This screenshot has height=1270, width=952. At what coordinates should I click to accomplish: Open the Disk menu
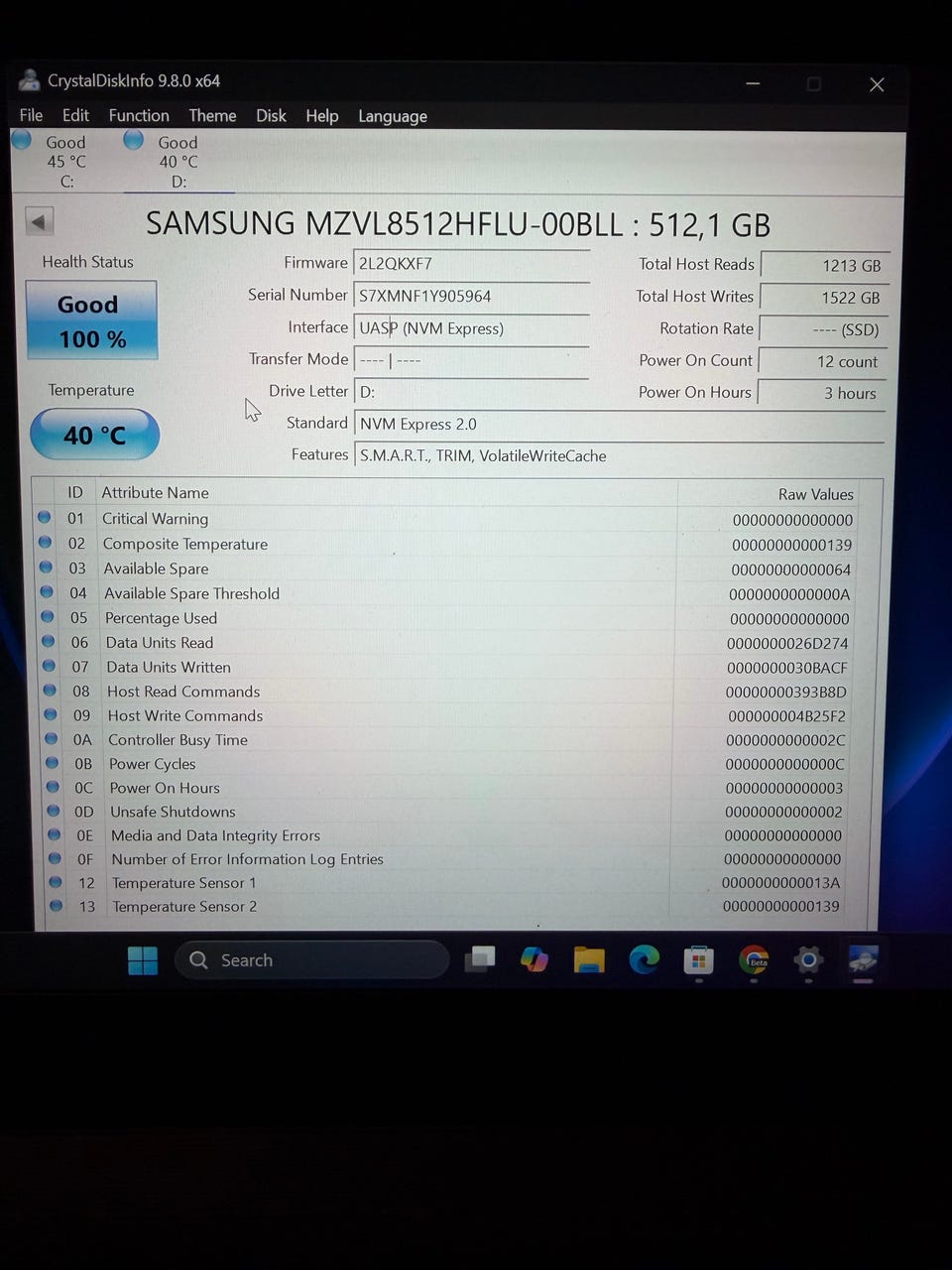(x=271, y=115)
